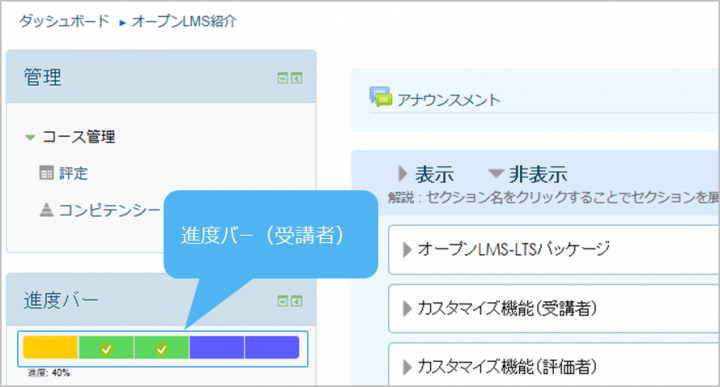
Task: Open the コンピテンシー link
Action: [x=110, y=210]
